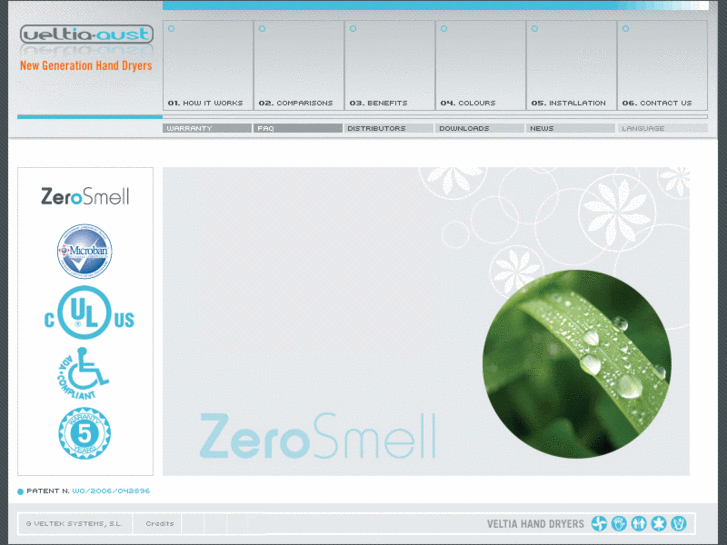Open the 05. Installation page
Viewport: 727px width, 545px height.
pyautogui.click(x=571, y=65)
